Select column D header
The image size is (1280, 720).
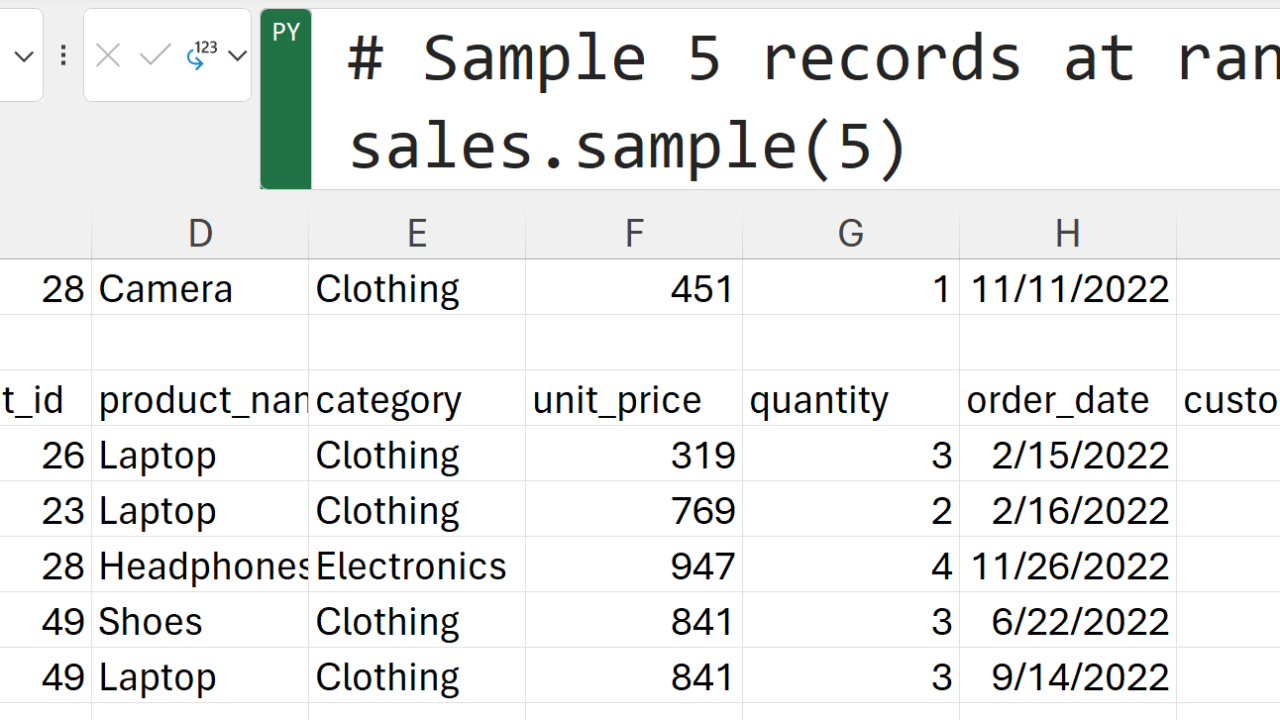point(200,234)
